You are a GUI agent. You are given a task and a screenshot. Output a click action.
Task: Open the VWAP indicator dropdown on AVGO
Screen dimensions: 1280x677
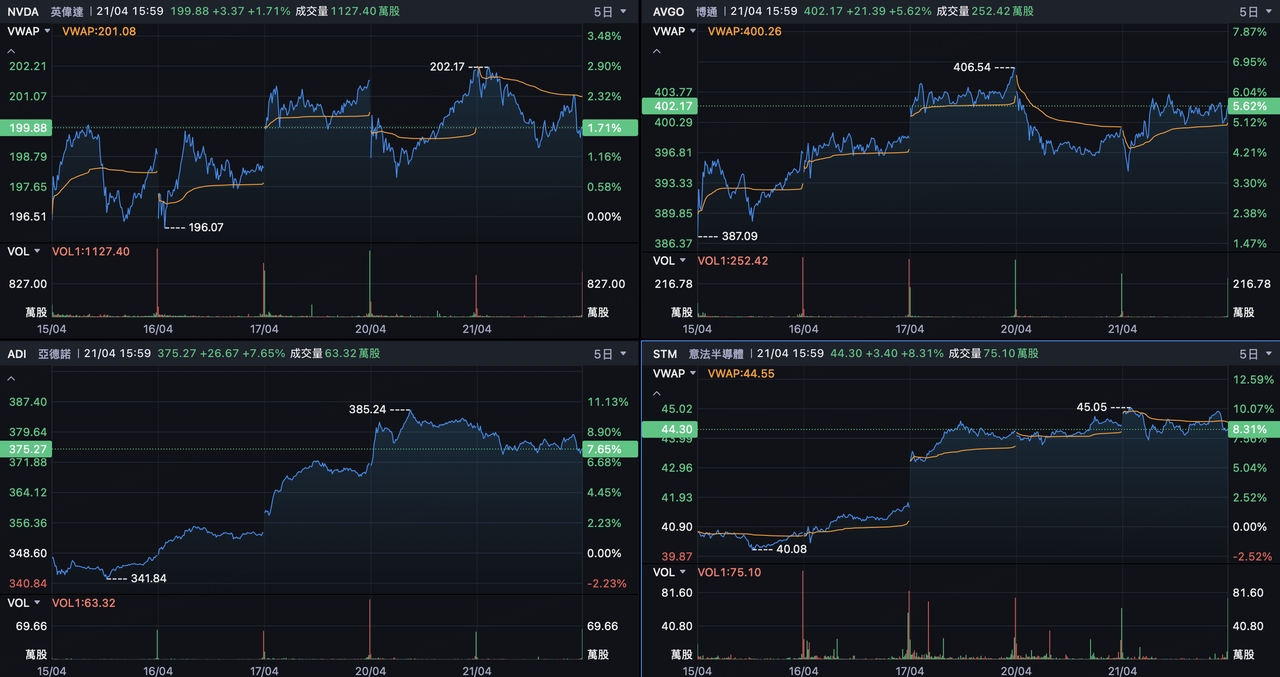(x=674, y=31)
